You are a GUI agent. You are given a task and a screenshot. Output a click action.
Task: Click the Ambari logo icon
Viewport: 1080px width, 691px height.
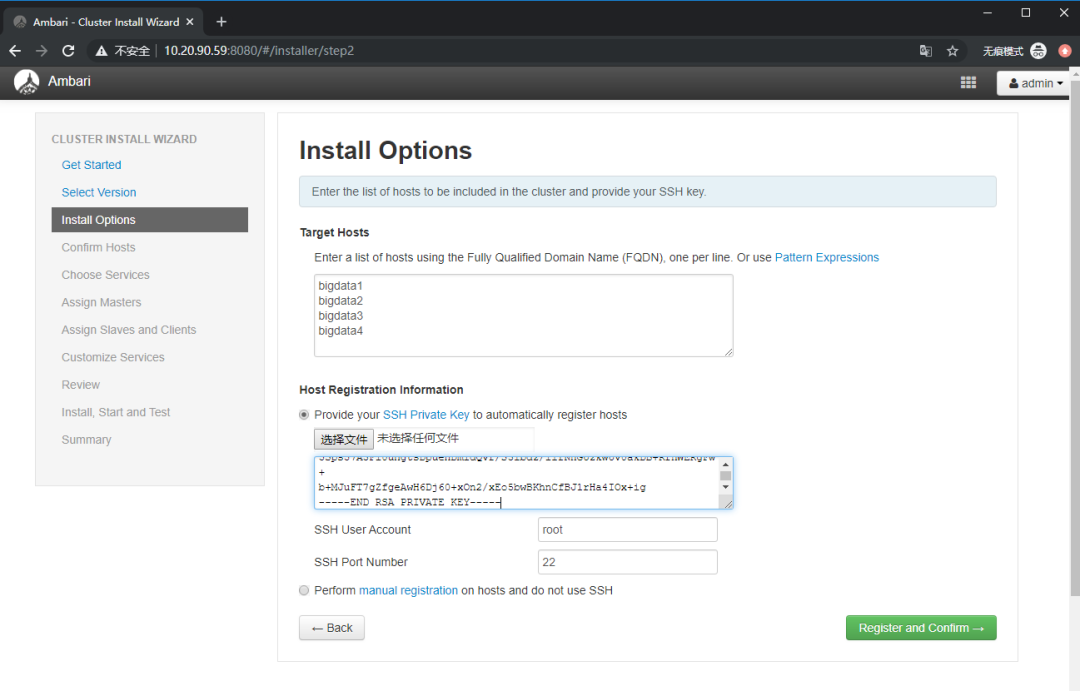(x=27, y=82)
